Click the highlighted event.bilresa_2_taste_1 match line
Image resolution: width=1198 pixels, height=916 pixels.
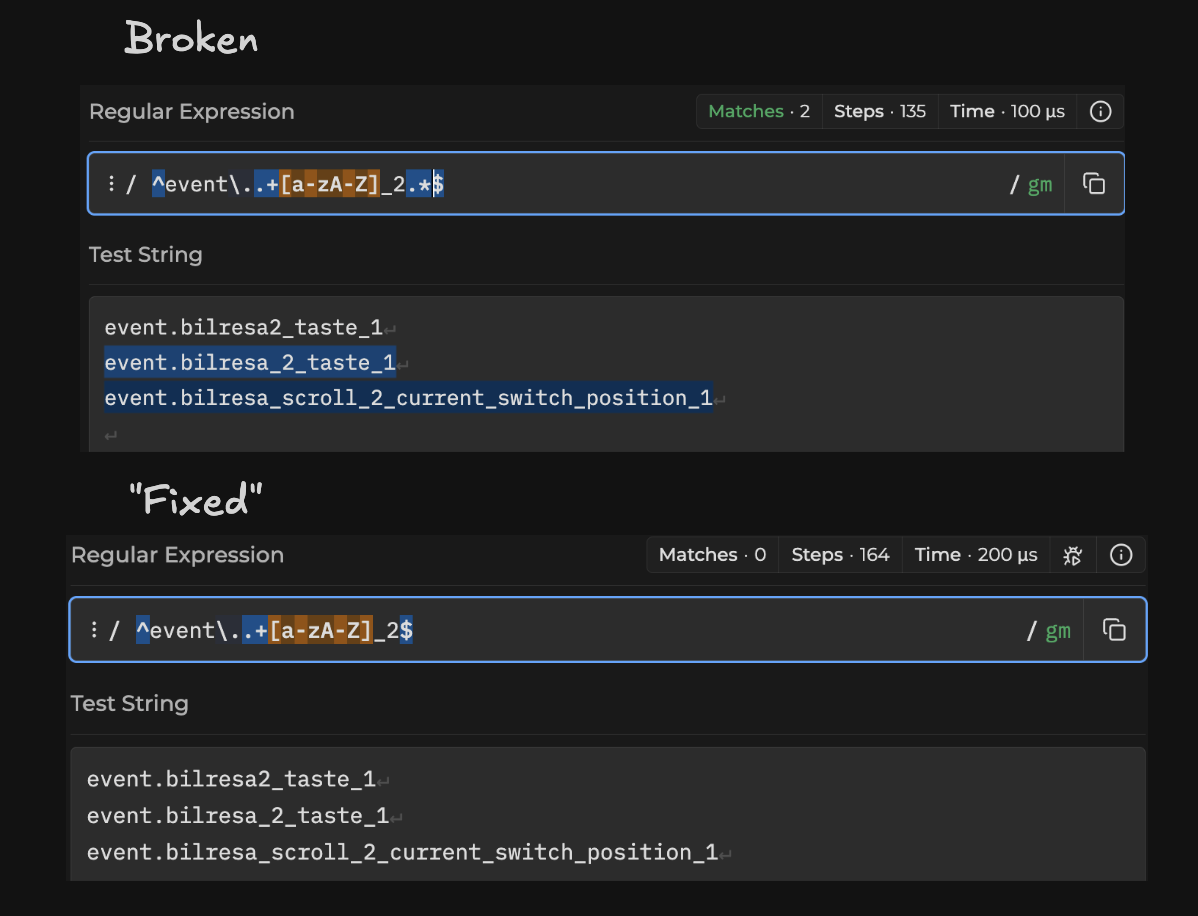[250, 362]
